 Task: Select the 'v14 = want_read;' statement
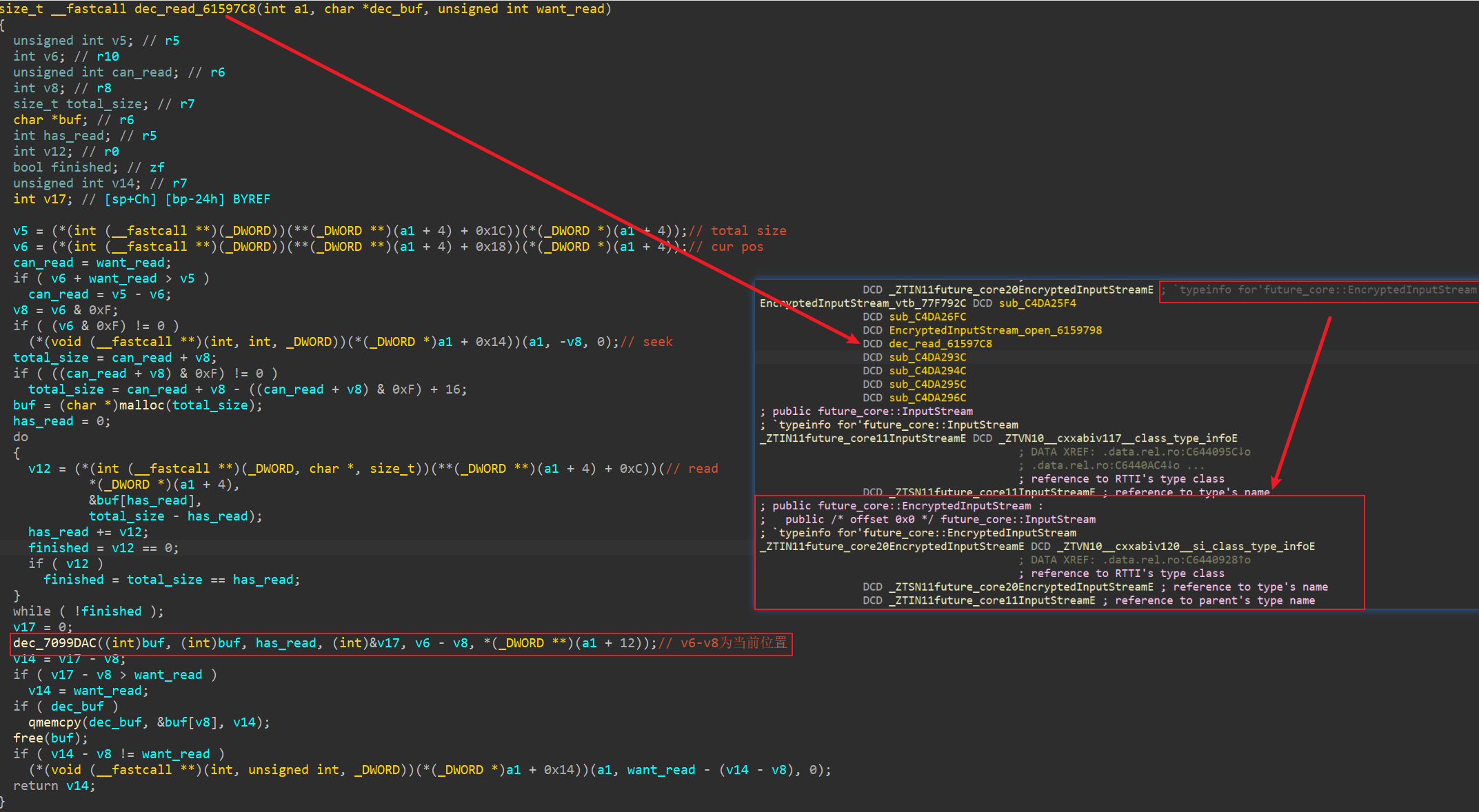tap(88, 691)
